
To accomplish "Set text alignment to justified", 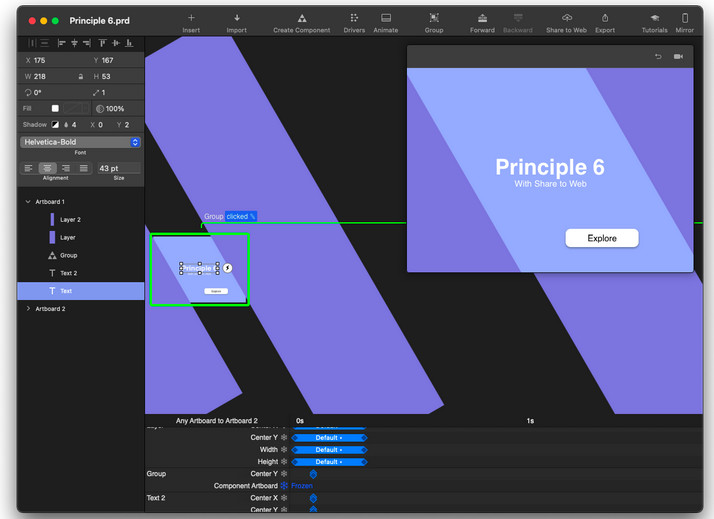I will tap(84, 168).
